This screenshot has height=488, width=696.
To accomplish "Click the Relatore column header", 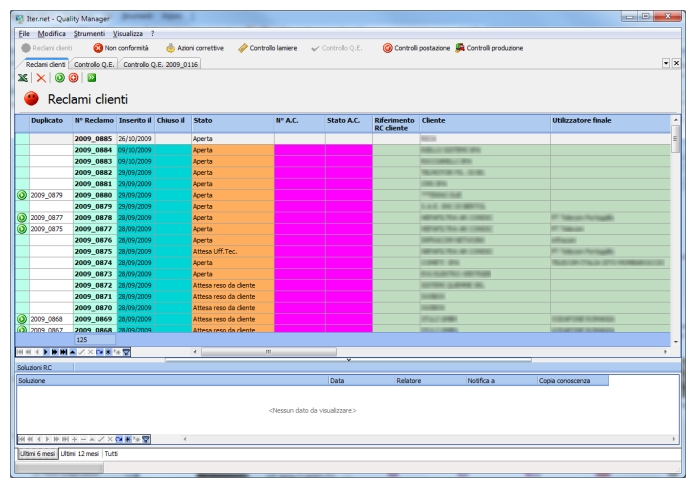I will point(430,381).
